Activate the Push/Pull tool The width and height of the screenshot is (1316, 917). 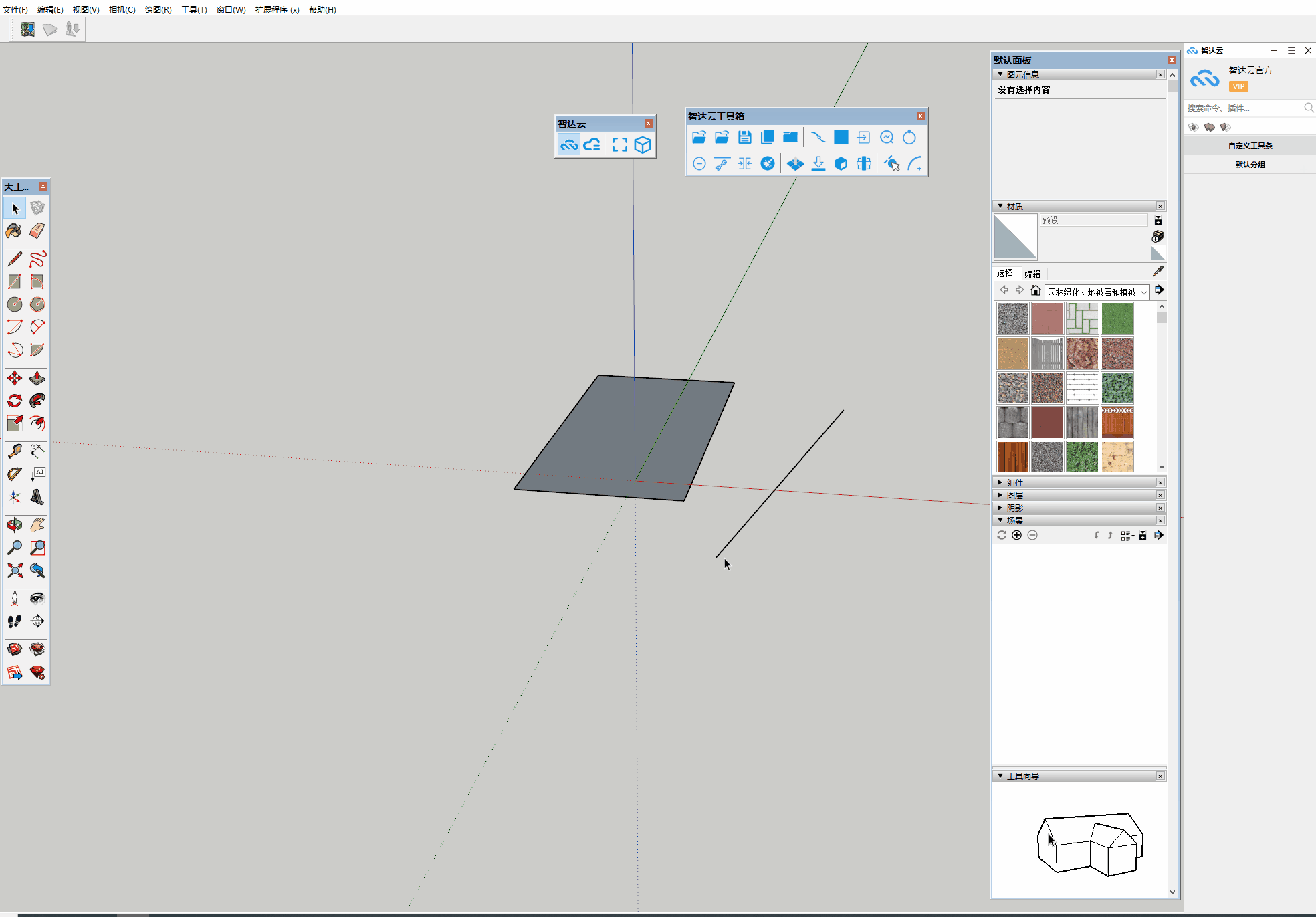point(37,379)
